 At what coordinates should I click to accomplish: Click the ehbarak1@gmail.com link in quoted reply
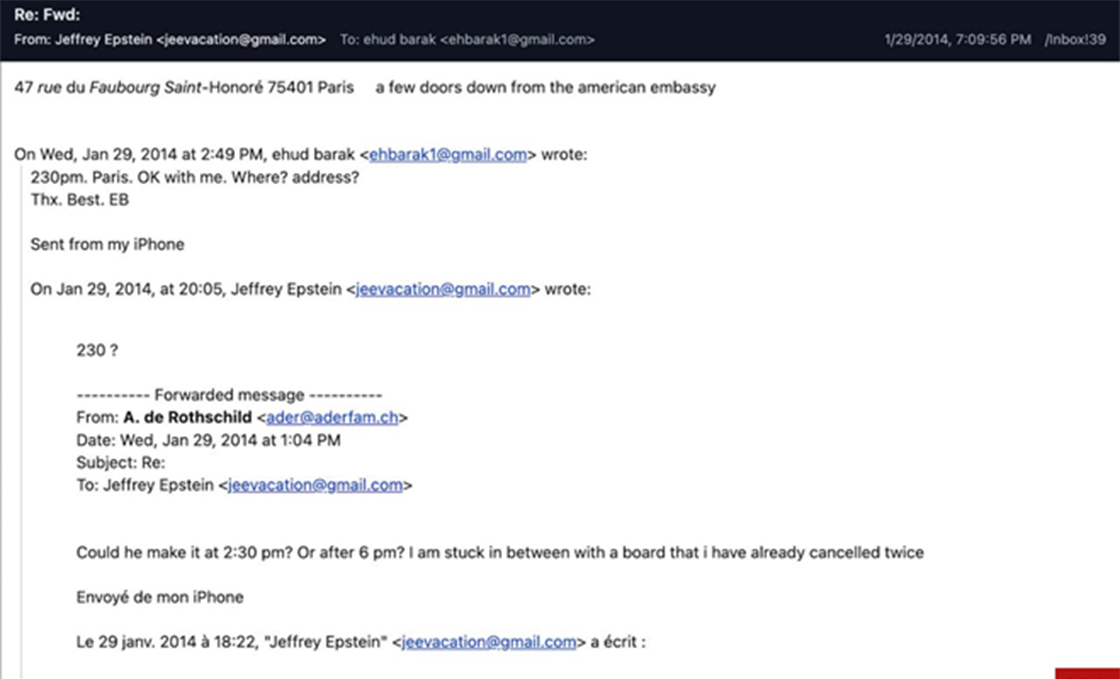(448, 155)
